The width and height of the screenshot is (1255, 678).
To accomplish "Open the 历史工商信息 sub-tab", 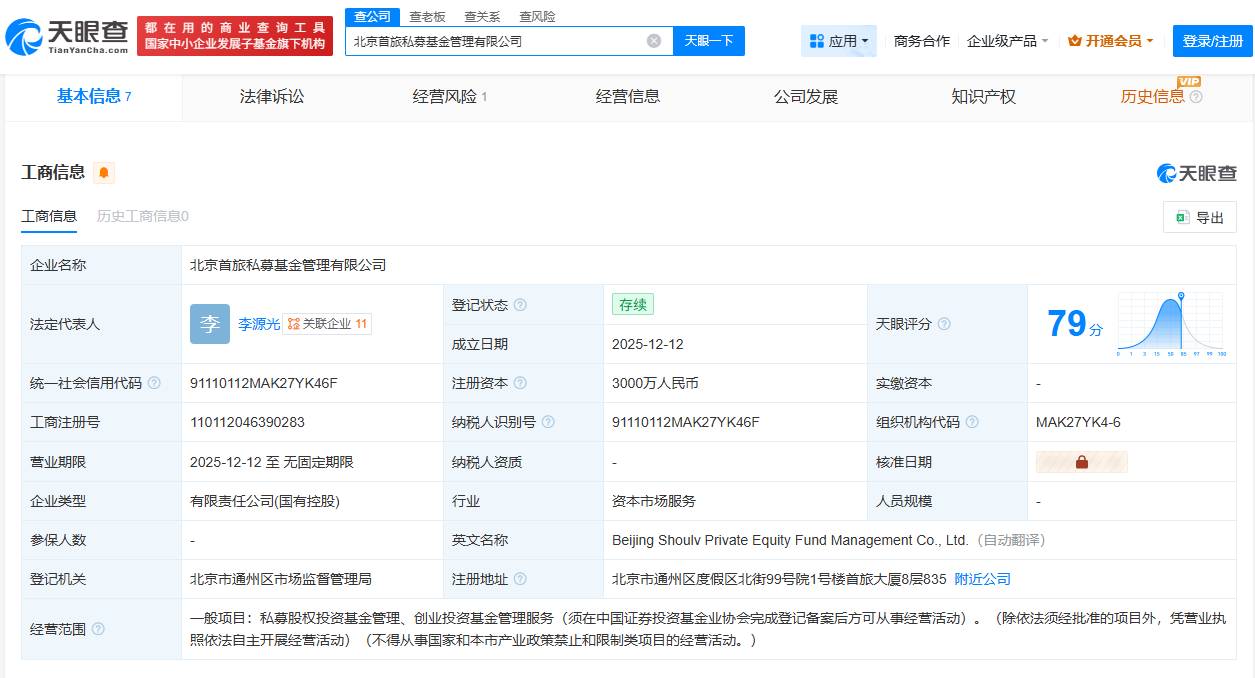I will pos(142,216).
